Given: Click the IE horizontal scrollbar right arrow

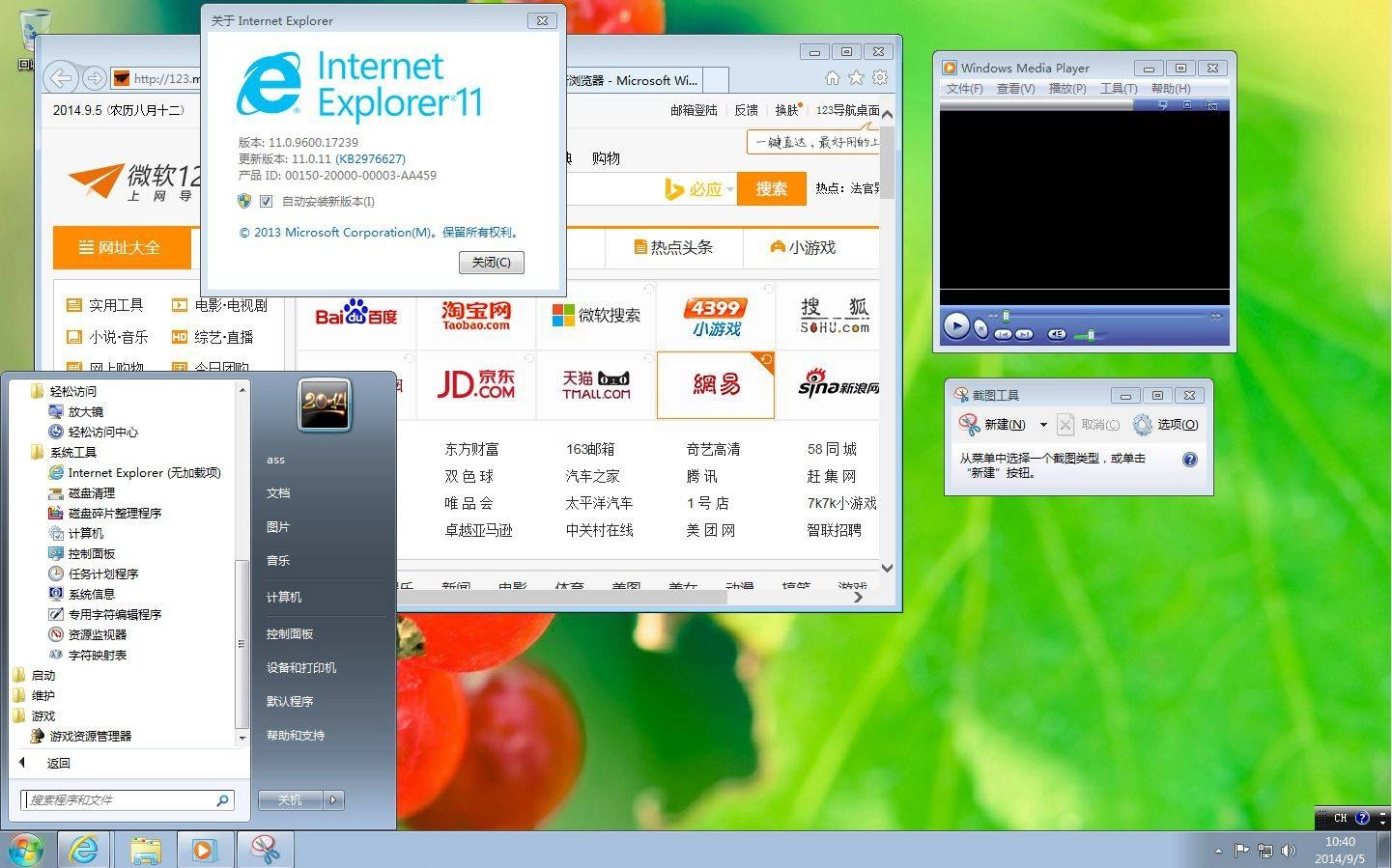Looking at the screenshot, I should [858, 598].
